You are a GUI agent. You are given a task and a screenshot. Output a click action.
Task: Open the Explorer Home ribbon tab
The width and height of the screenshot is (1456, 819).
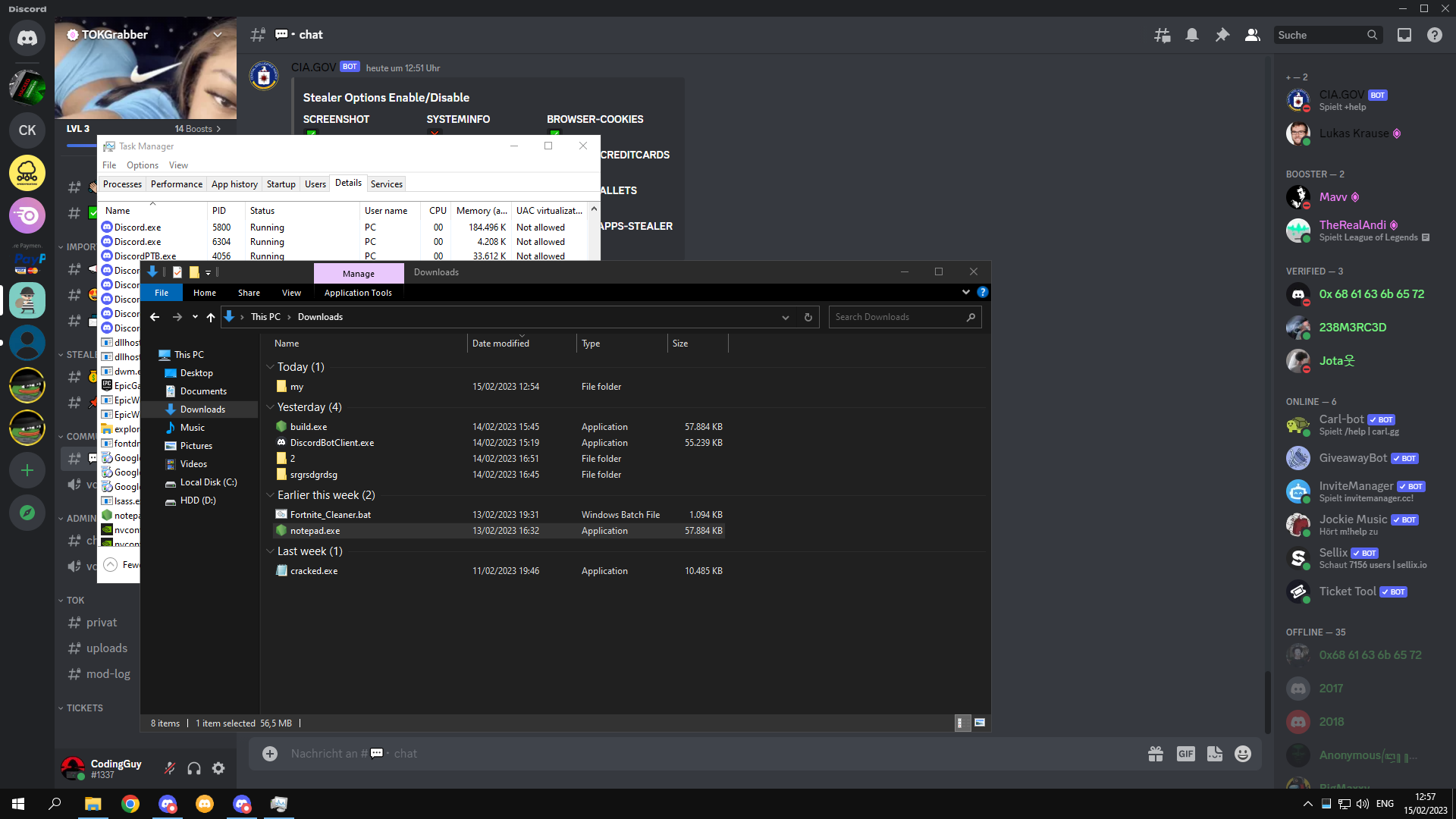click(205, 293)
